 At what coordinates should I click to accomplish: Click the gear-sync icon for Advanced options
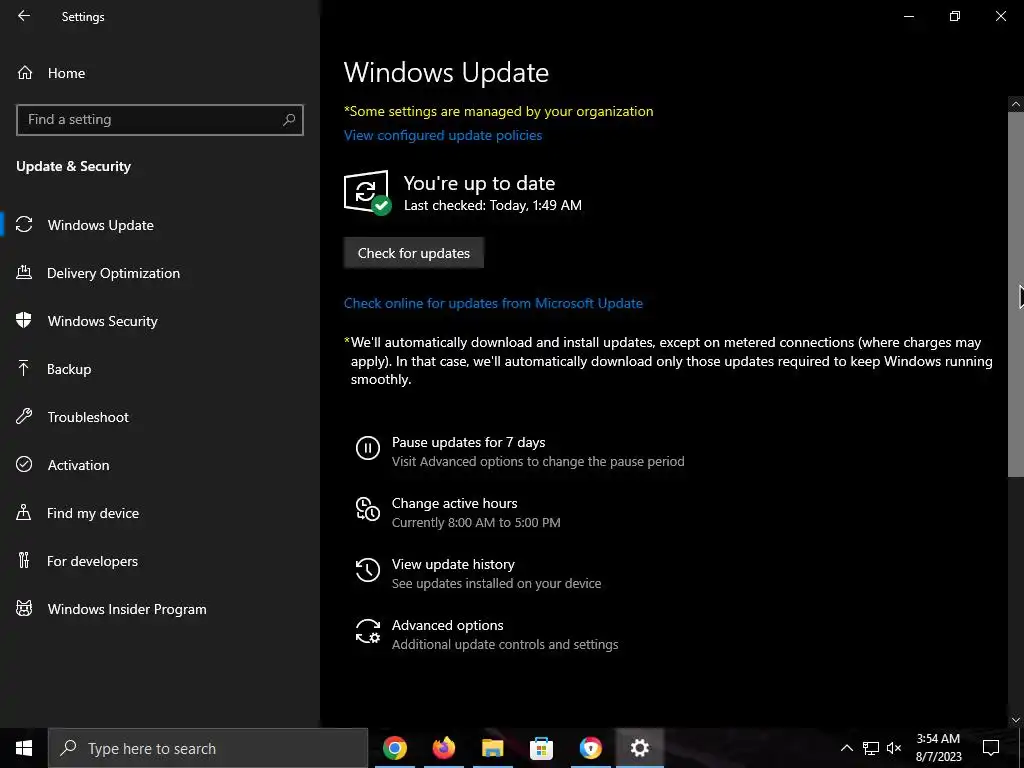click(x=368, y=632)
